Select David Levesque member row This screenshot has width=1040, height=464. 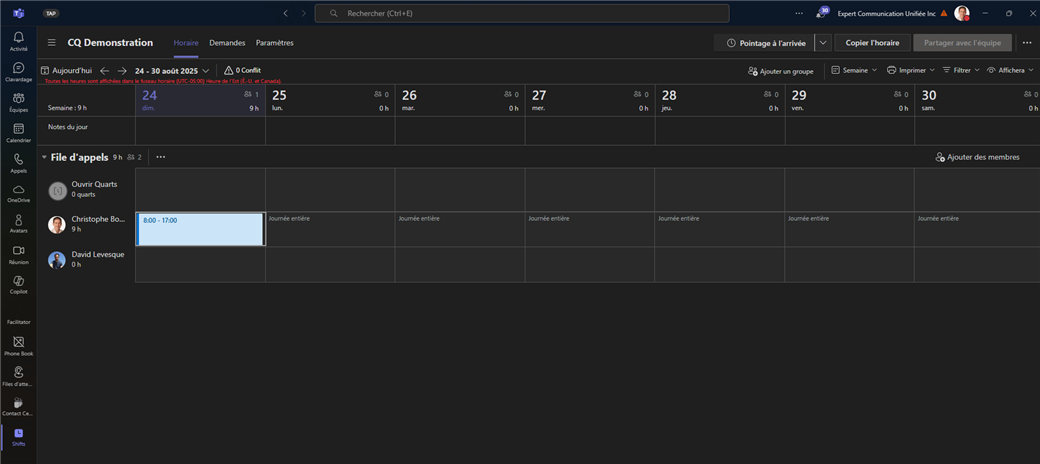pyautogui.click(x=86, y=259)
